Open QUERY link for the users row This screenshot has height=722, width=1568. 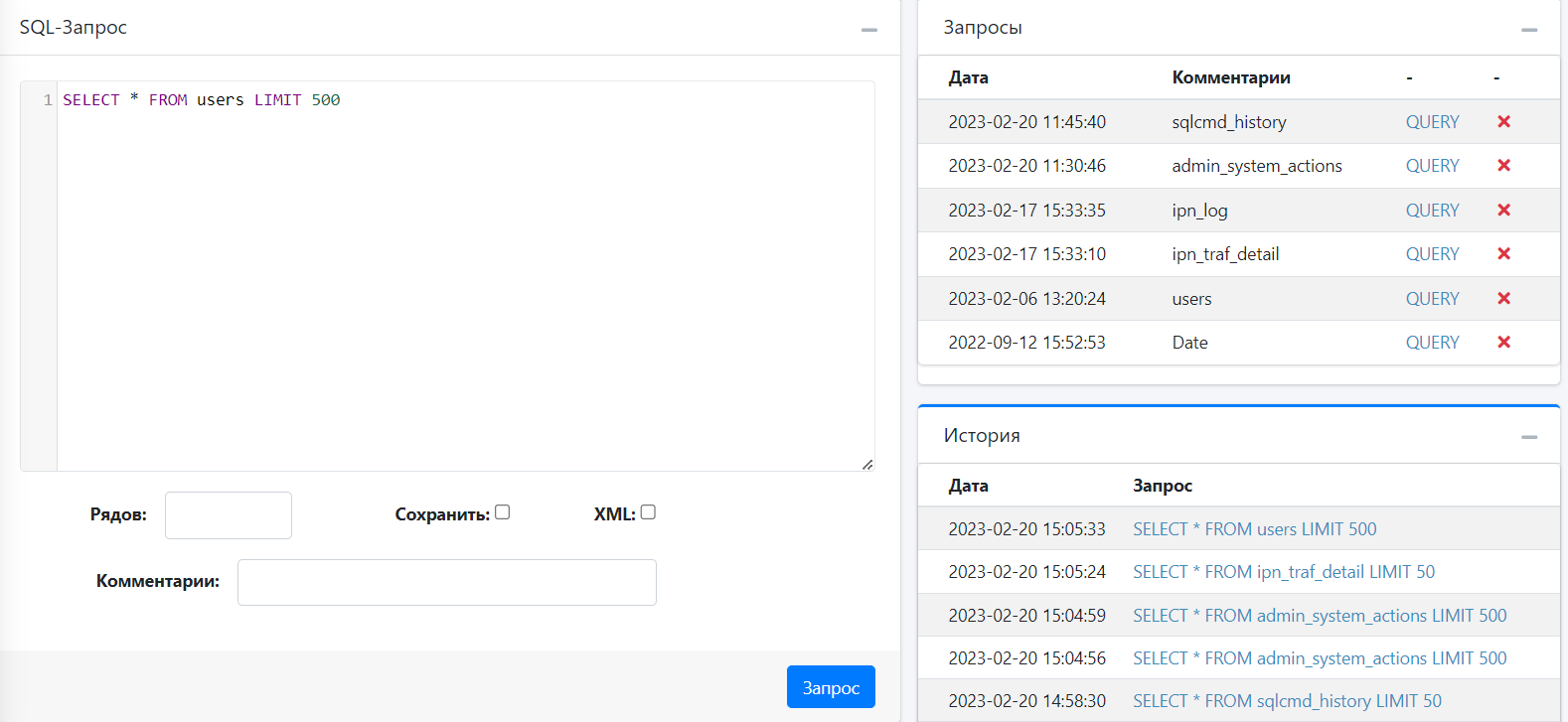pos(1432,299)
